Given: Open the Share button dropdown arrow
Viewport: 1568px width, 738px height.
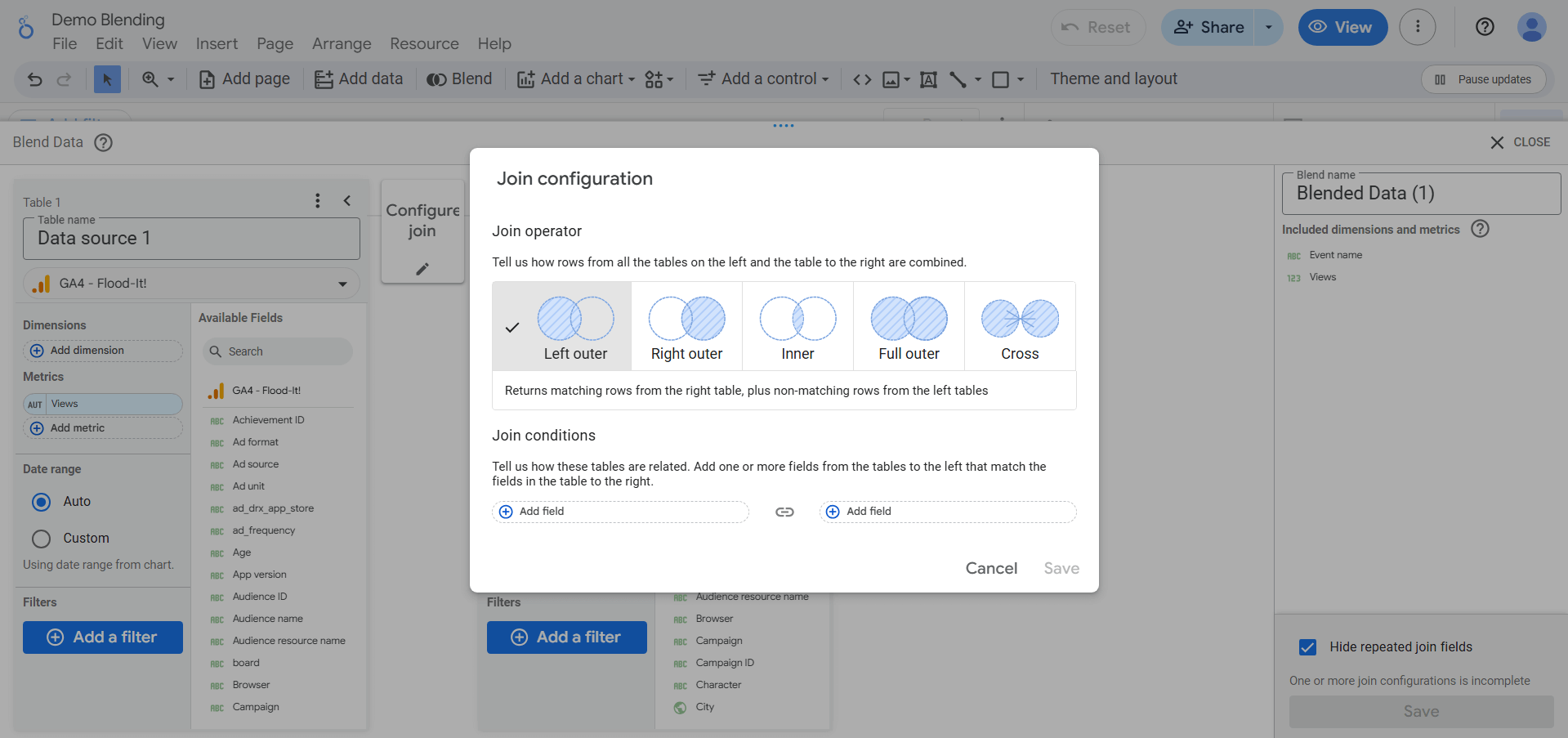Looking at the screenshot, I should pos(1268,27).
